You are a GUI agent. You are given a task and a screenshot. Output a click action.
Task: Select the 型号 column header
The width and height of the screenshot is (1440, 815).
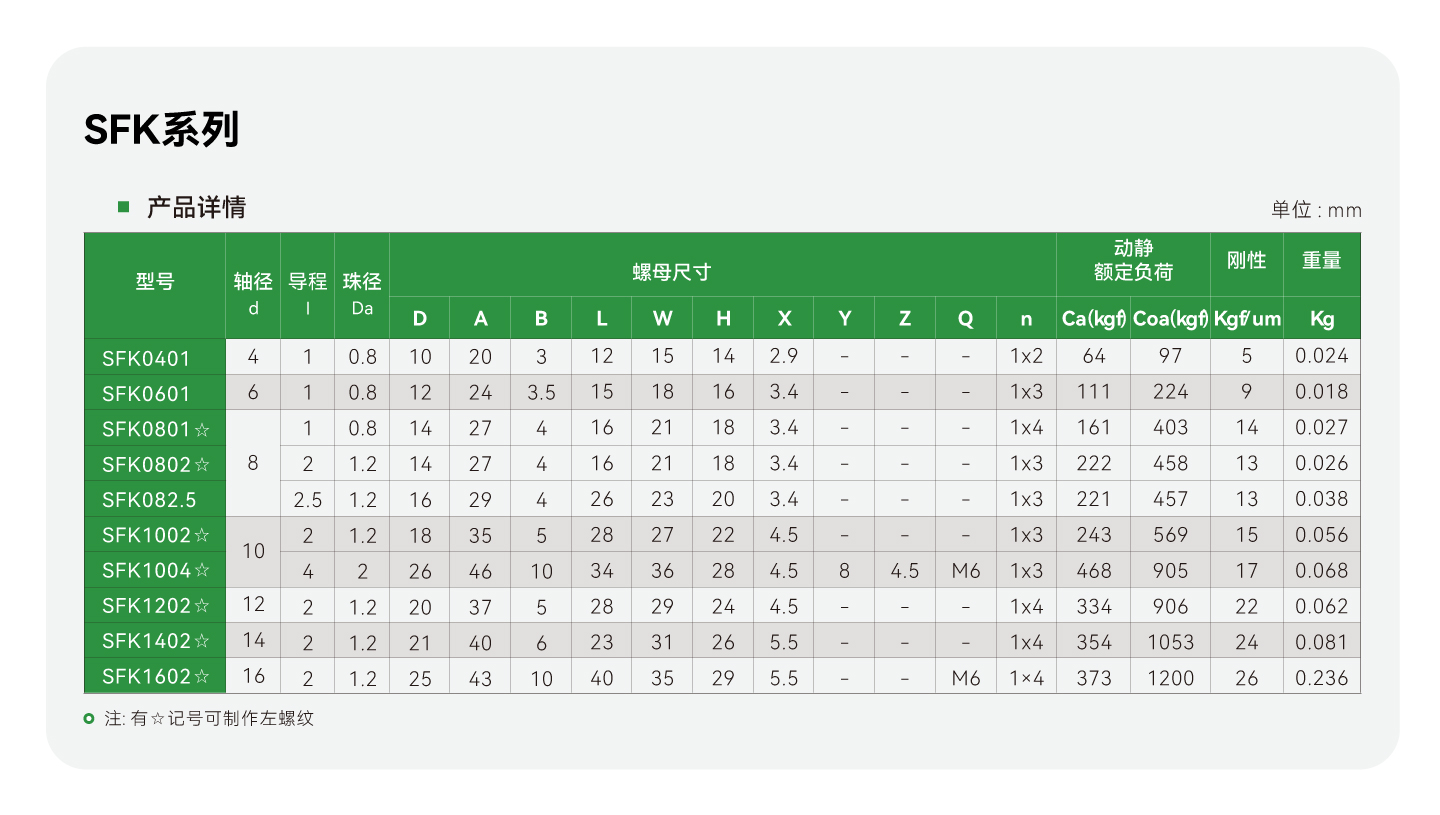coord(155,282)
